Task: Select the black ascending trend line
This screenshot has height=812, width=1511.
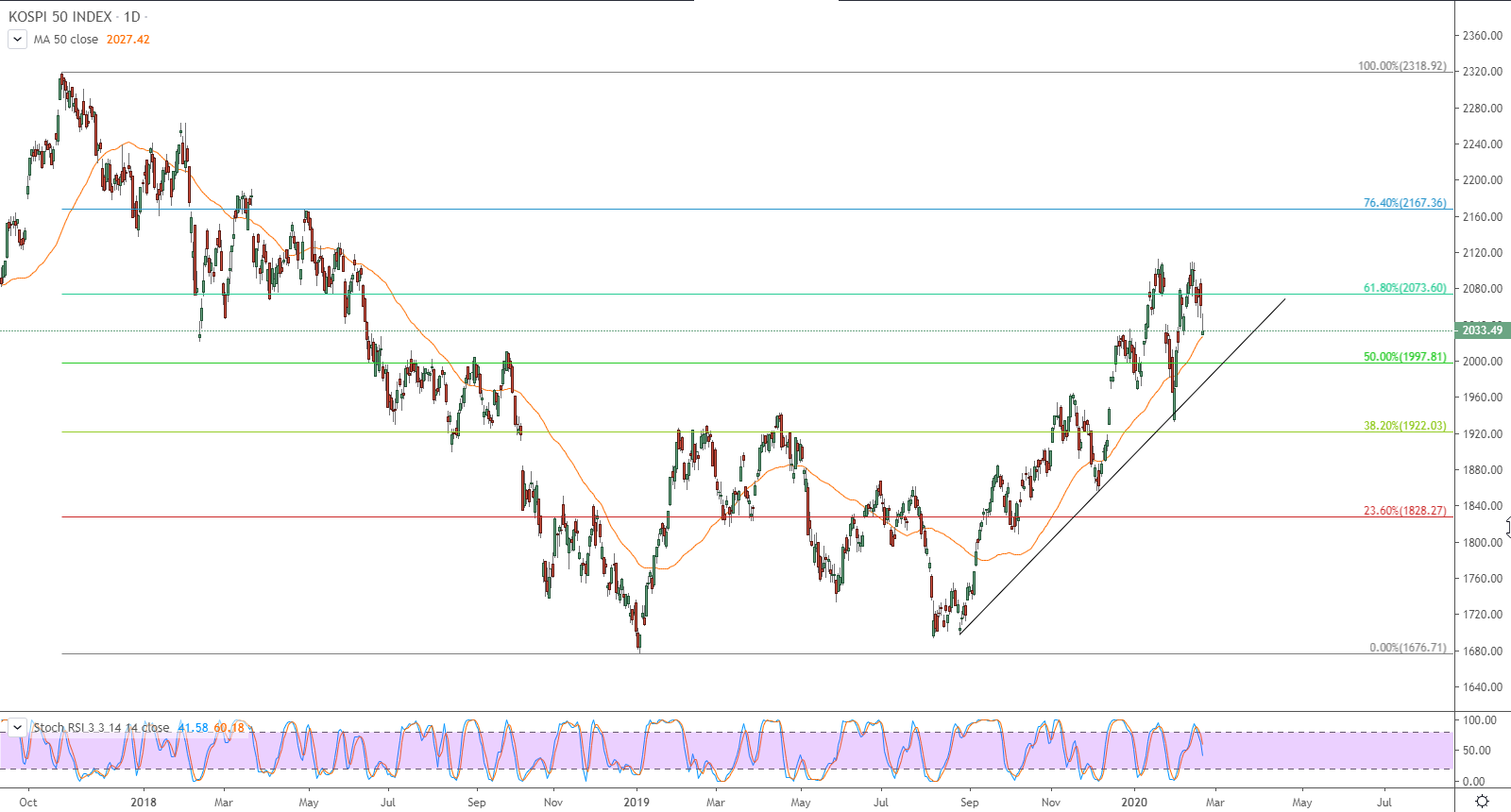Action: pos(1122,465)
